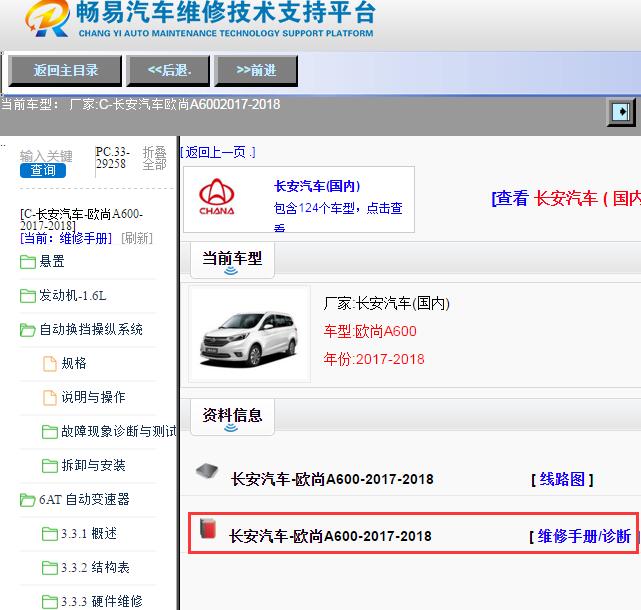Click the 厂家:长安汽车(国内) text
This screenshot has height=610, width=641.
click(386, 304)
